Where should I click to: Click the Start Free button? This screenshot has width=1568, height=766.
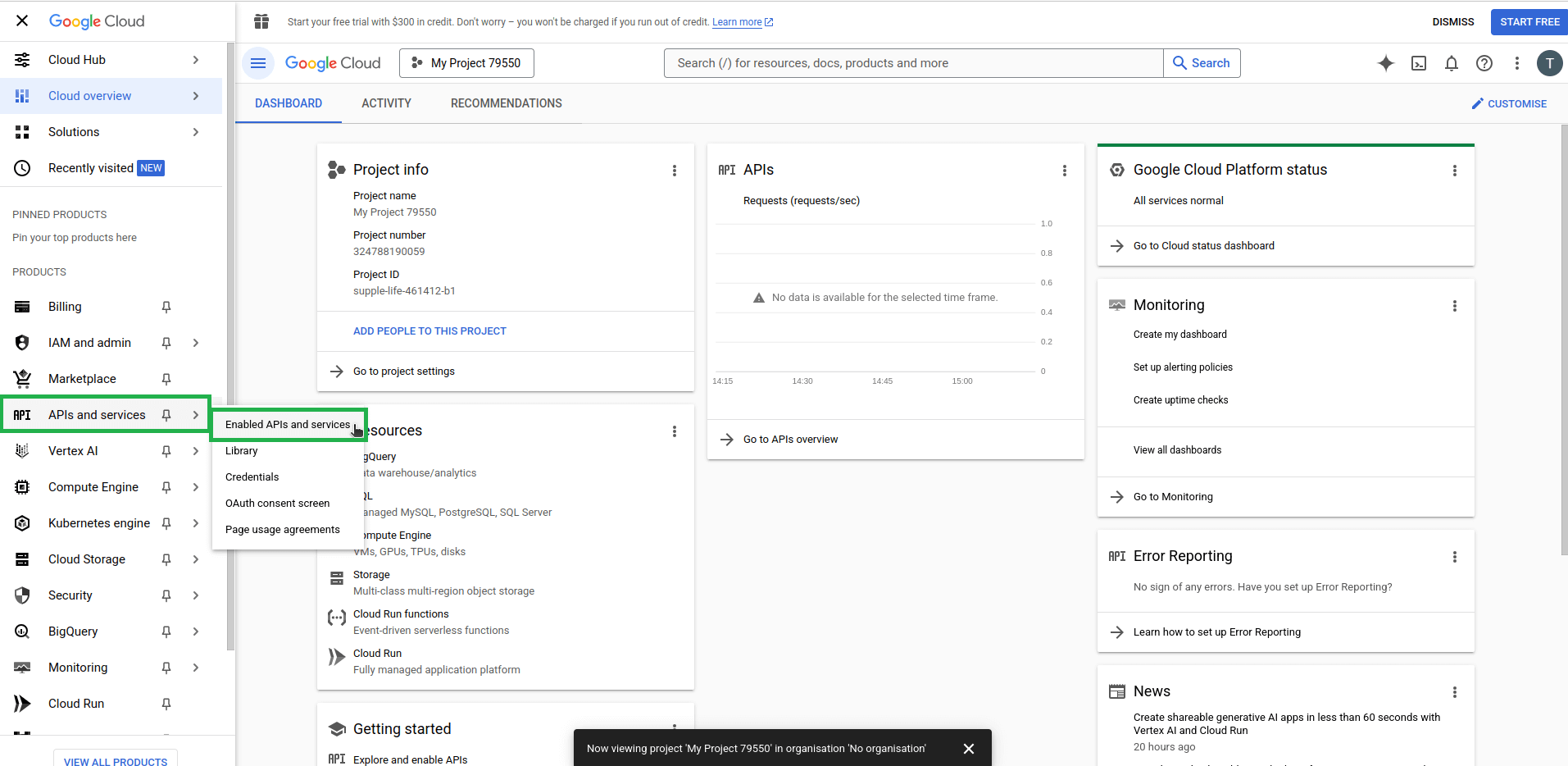point(1529,22)
